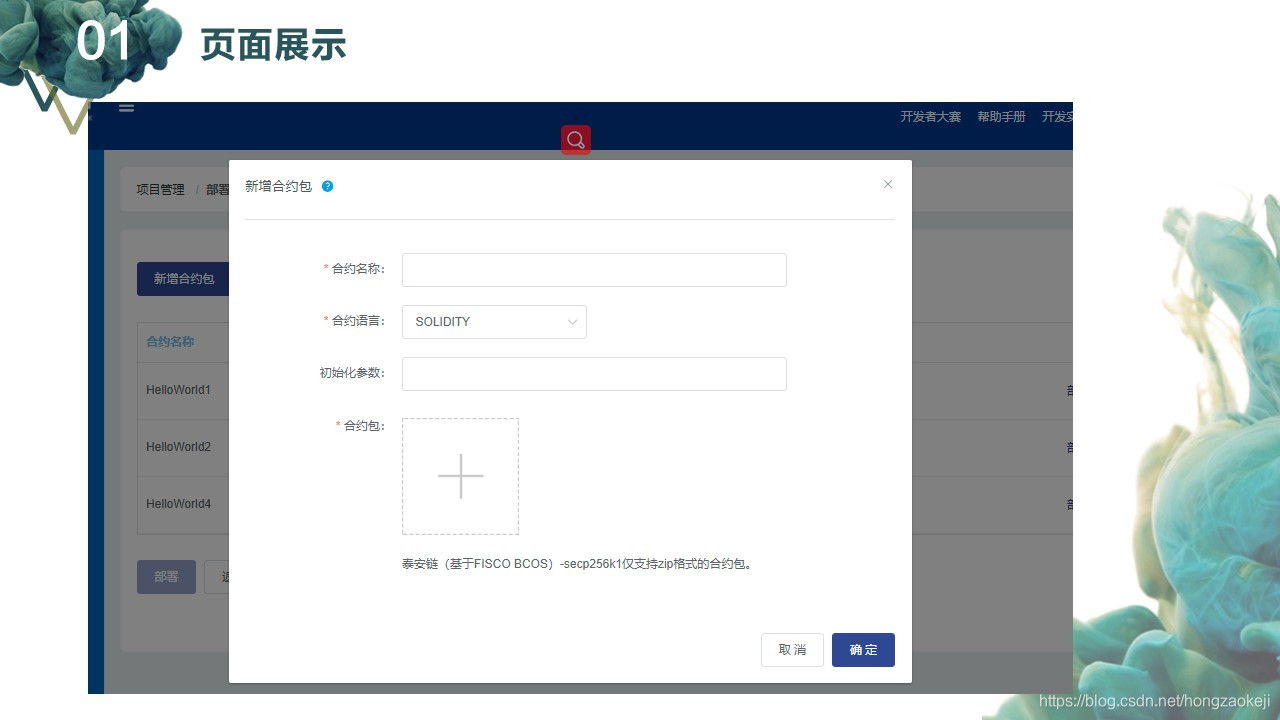1280x720 pixels.
Task: Select the HelloWorld2 contract row
Action: pos(179,447)
